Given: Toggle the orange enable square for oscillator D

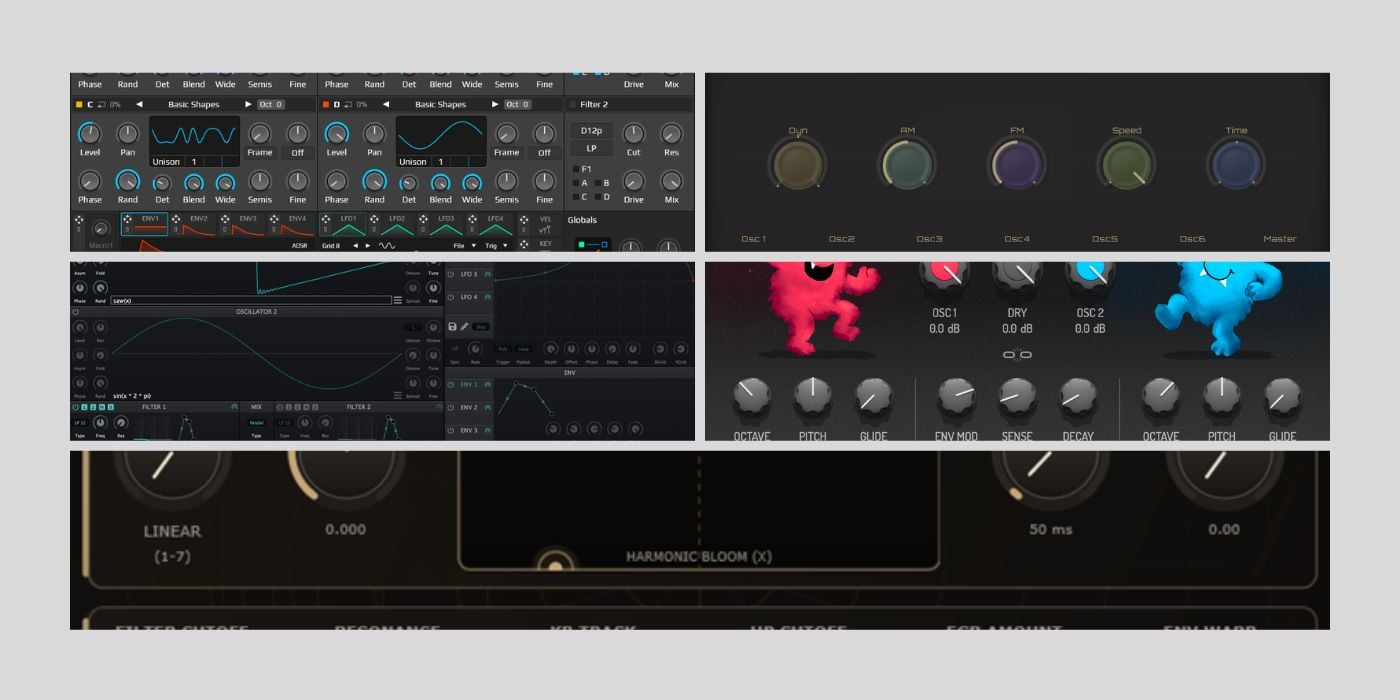Looking at the screenshot, I should pos(325,104).
